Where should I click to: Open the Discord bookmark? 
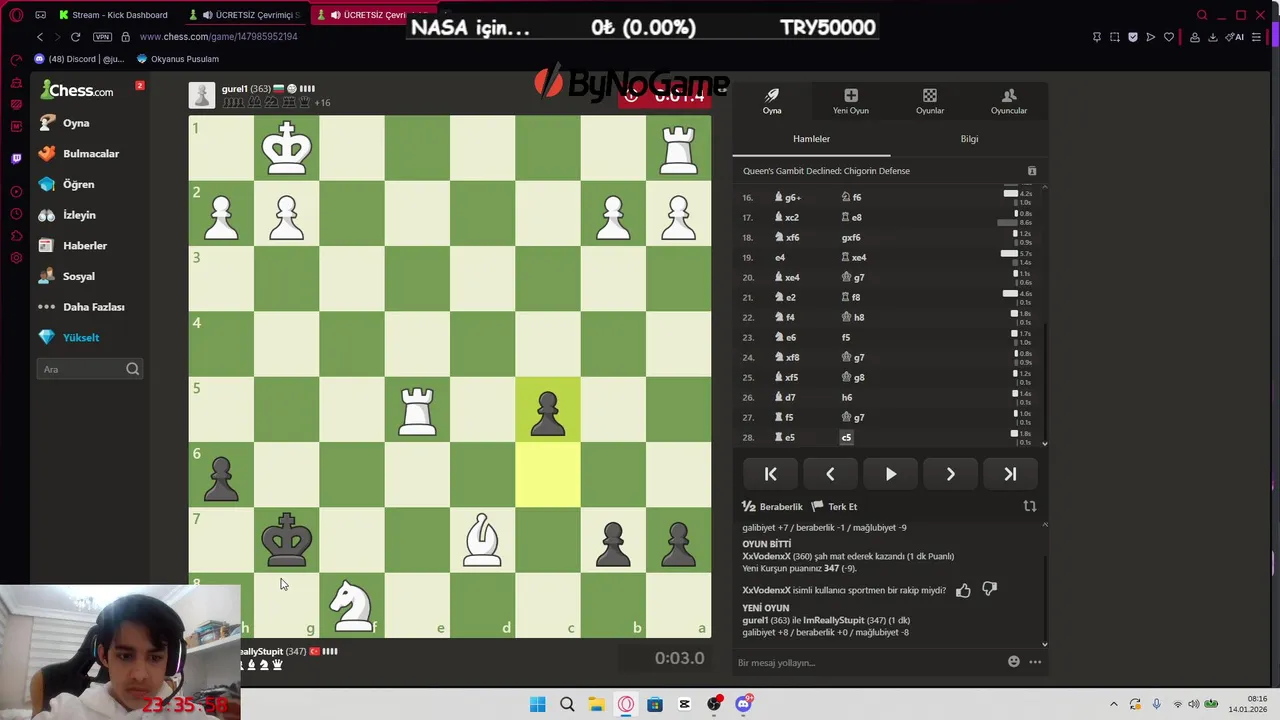click(79, 59)
